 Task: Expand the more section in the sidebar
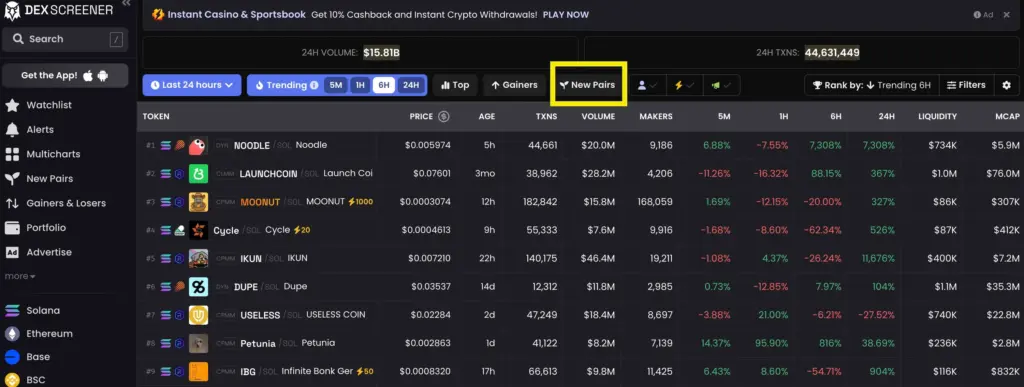tap(20, 276)
